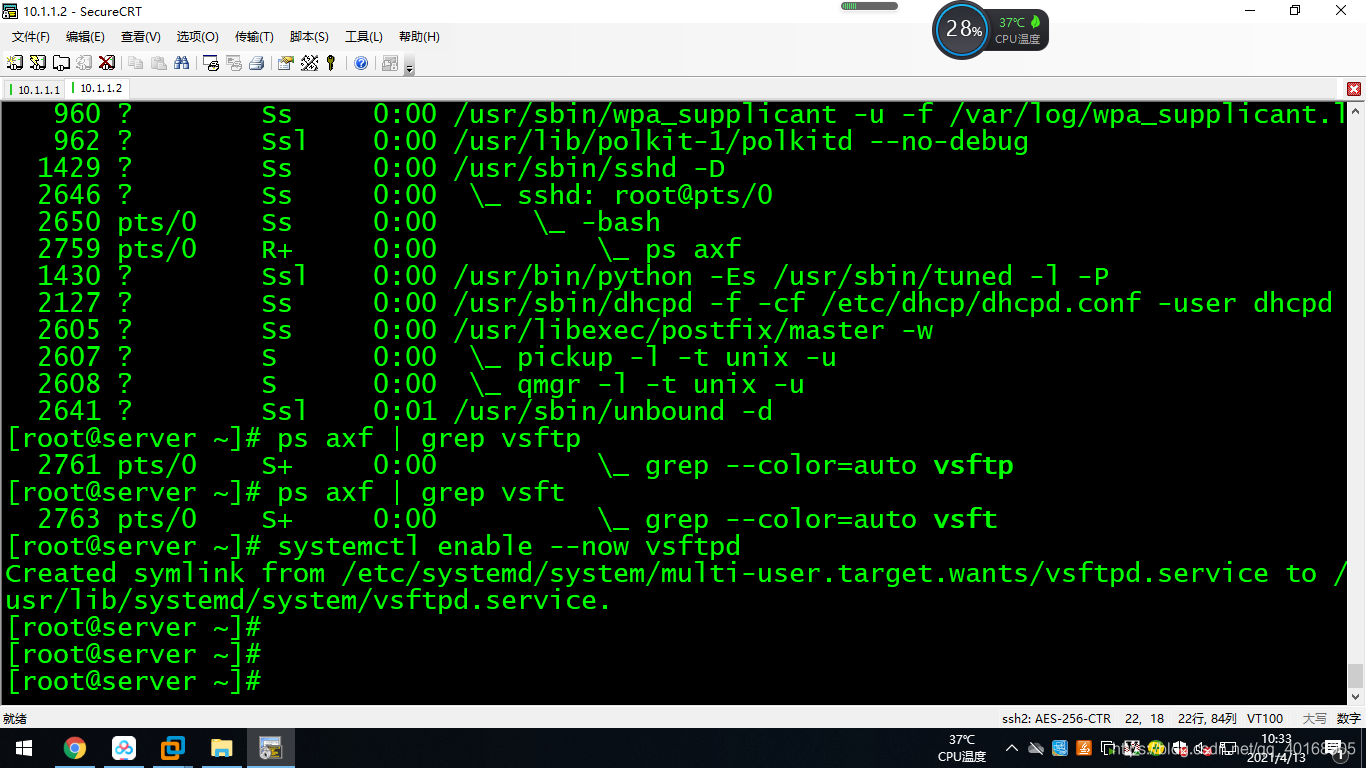Click the '/usr/sbin/unbound -d' process line
The height and width of the screenshot is (768, 1366).
[x=613, y=411]
